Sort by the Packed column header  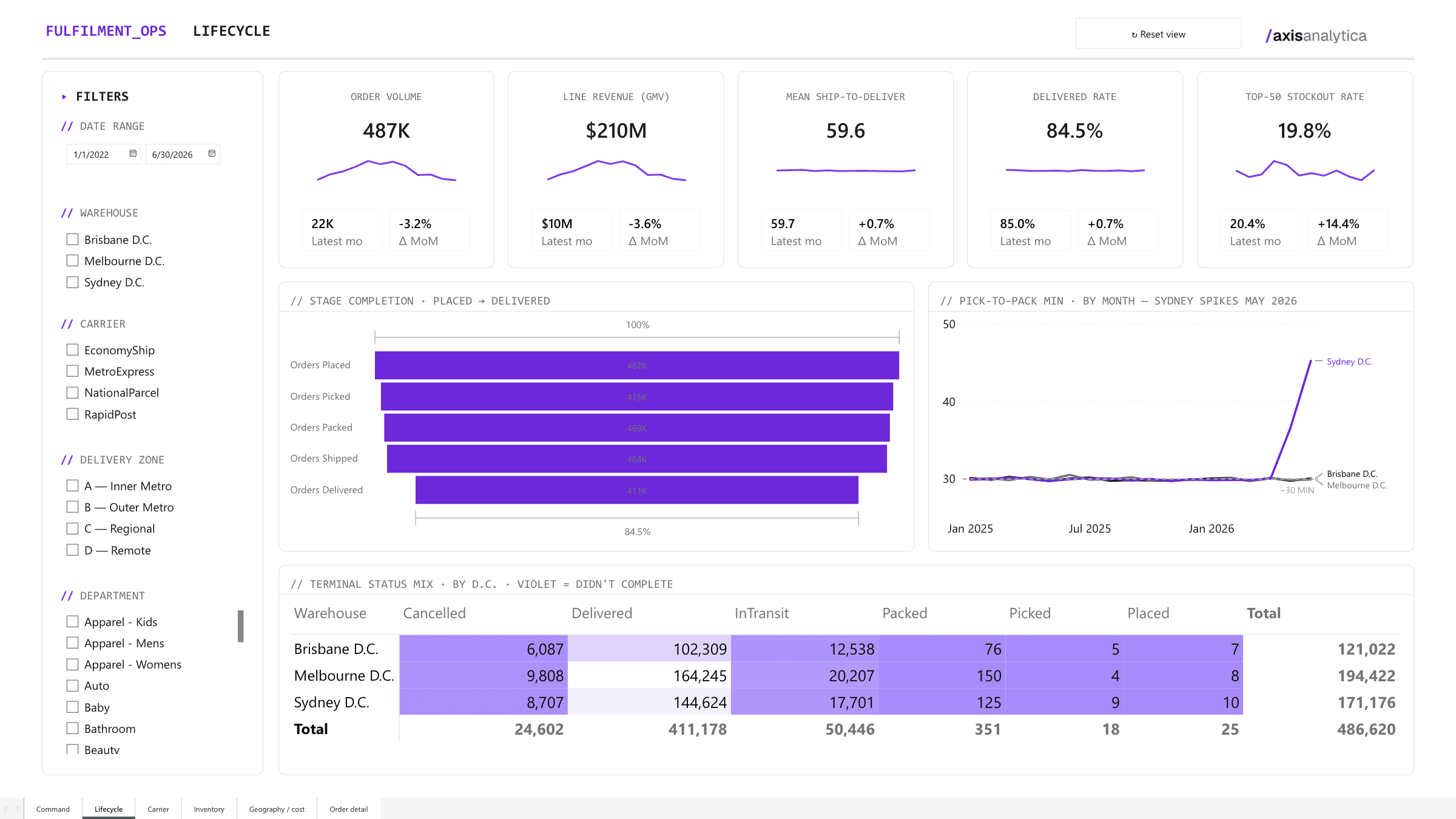coord(905,613)
